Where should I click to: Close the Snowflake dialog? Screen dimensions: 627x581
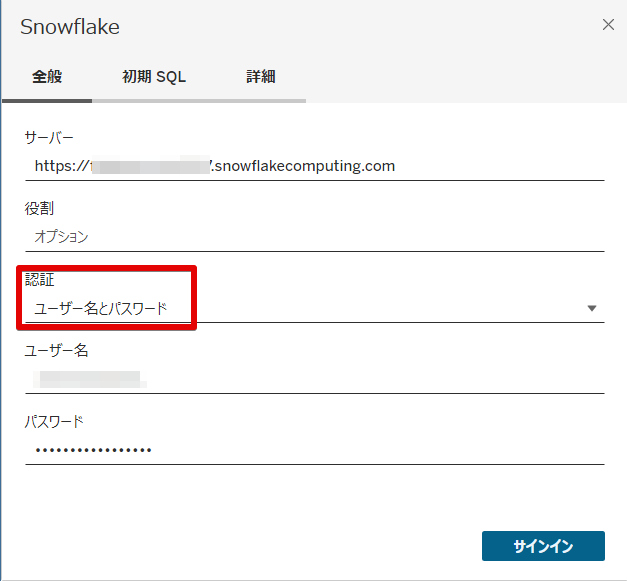(x=608, y=25)
